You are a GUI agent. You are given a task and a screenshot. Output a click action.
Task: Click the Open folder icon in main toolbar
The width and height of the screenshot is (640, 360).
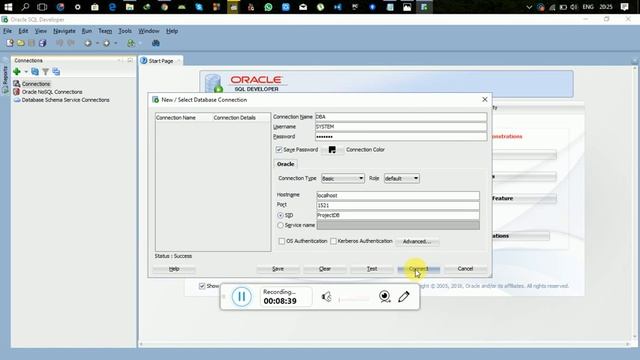pos(21,43)
